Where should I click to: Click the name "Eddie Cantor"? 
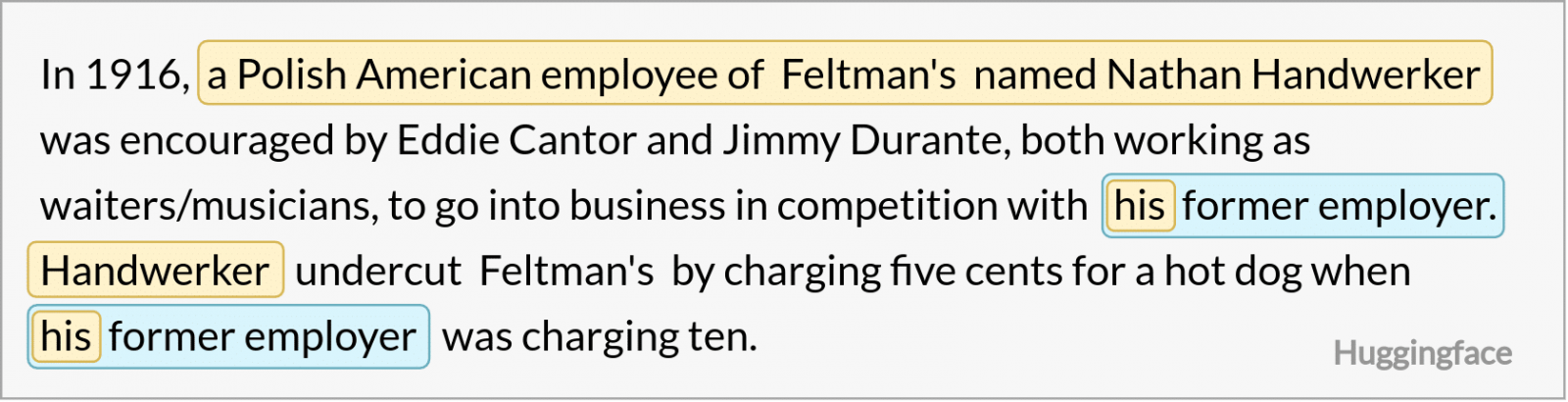516,140
